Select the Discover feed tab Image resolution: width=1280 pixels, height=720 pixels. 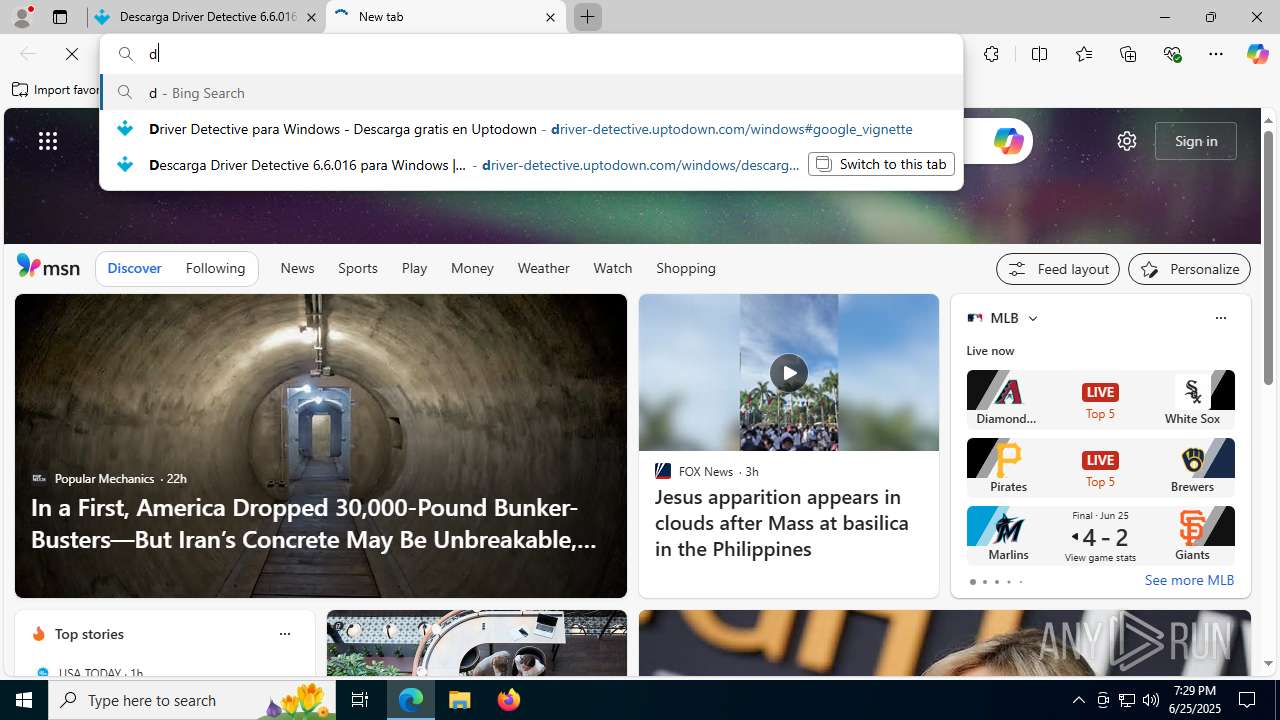tap(134, 268)
